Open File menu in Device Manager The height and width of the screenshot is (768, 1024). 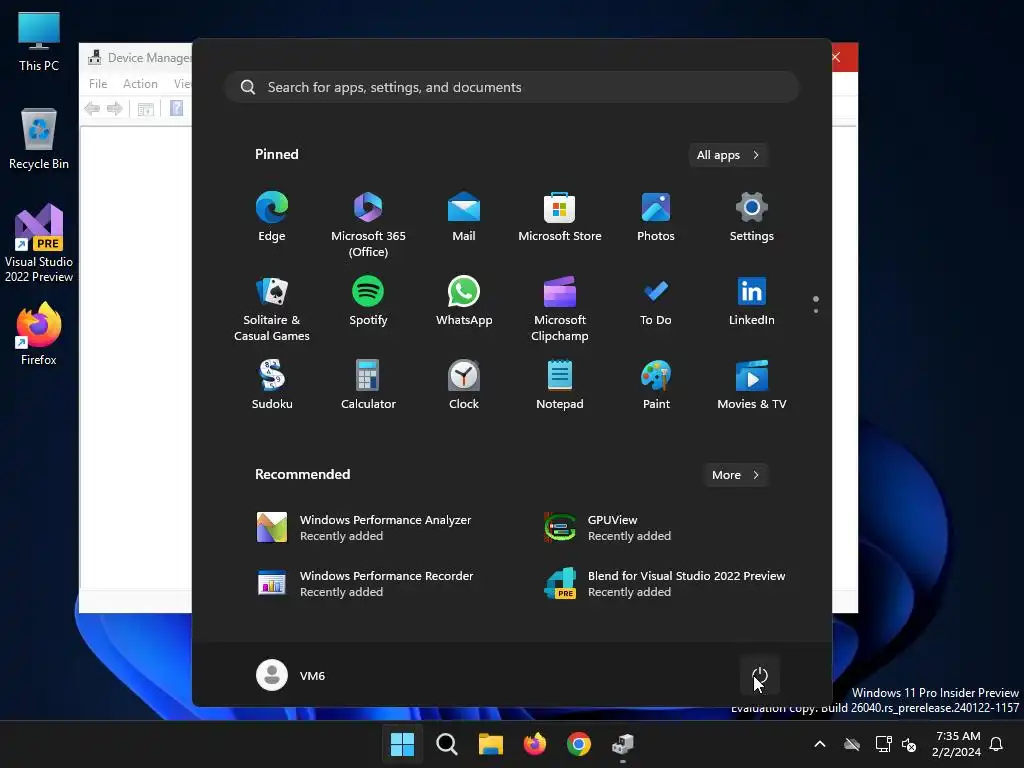click(x=98, y=84)
